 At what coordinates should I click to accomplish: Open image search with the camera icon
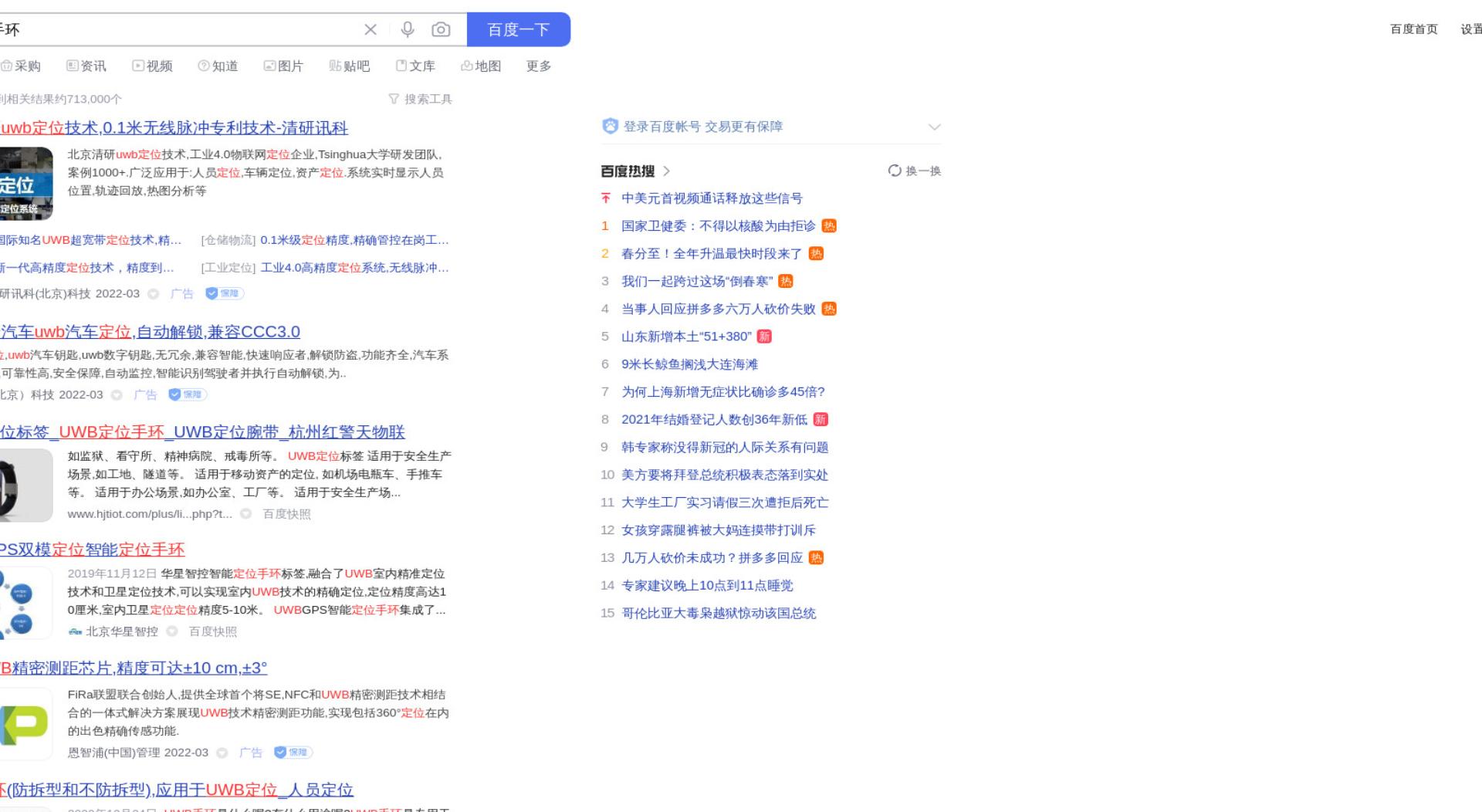click(441, 29)
